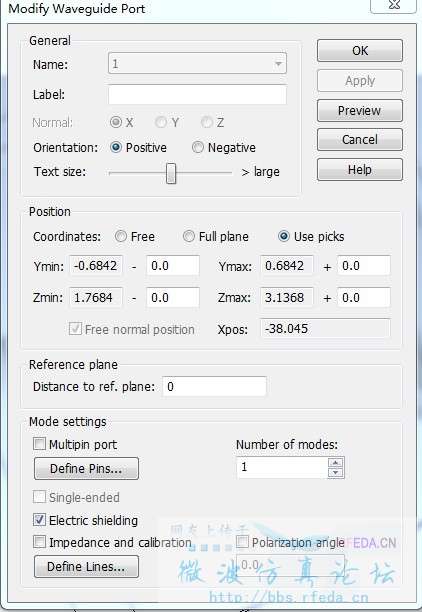
Task: Increment the Number of modes spinner
Action: pos(336,463)
